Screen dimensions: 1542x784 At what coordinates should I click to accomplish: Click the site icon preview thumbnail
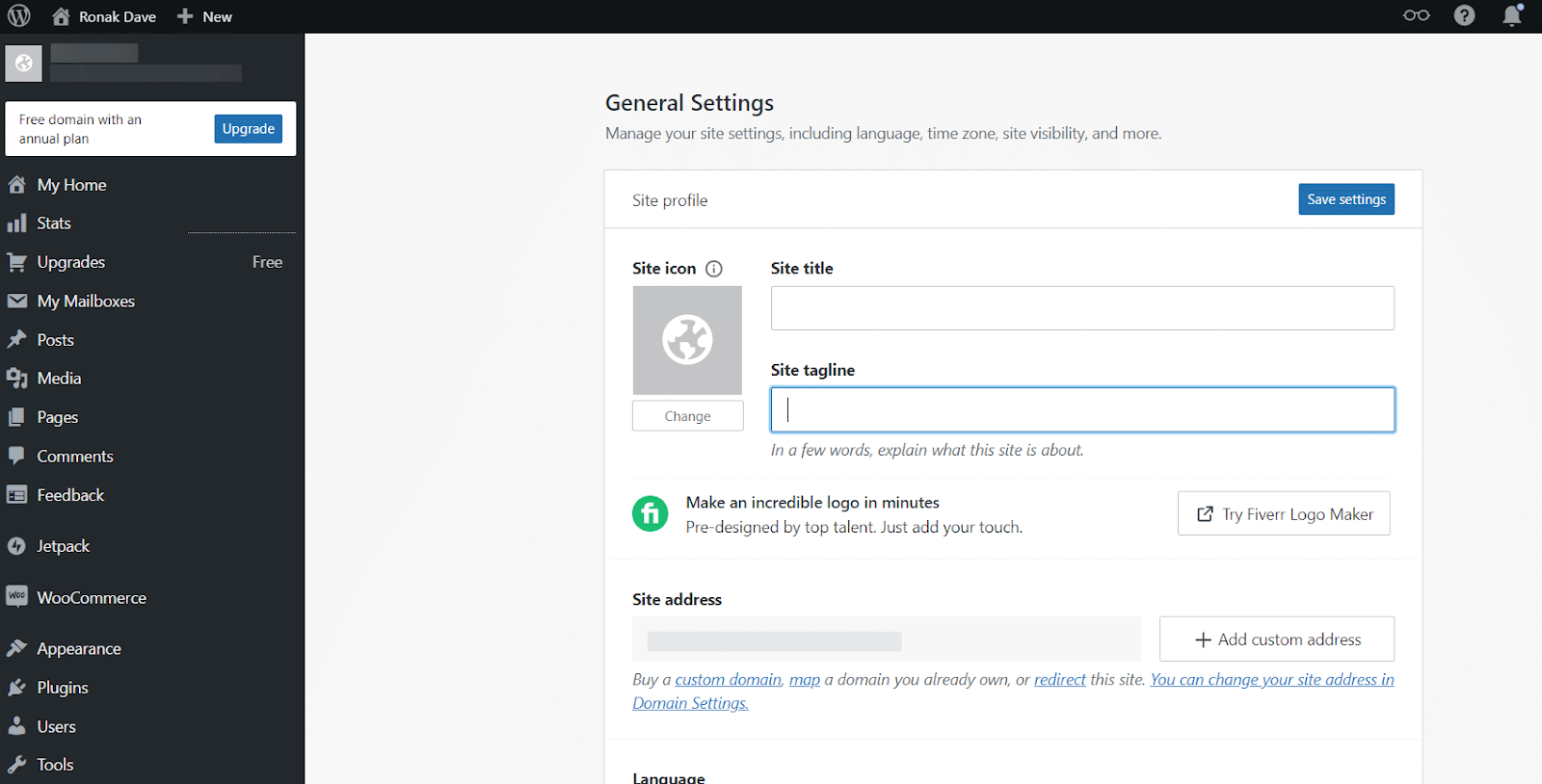(x=687, y=340)
